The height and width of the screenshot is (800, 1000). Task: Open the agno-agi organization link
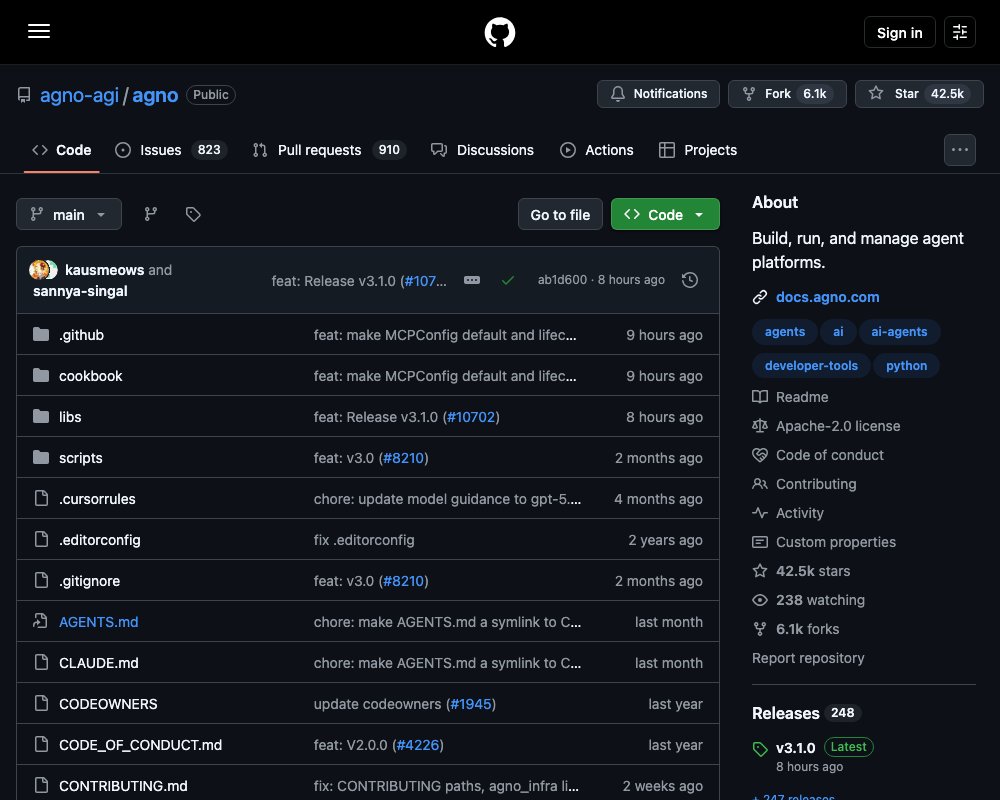click(x=79, y=95)
